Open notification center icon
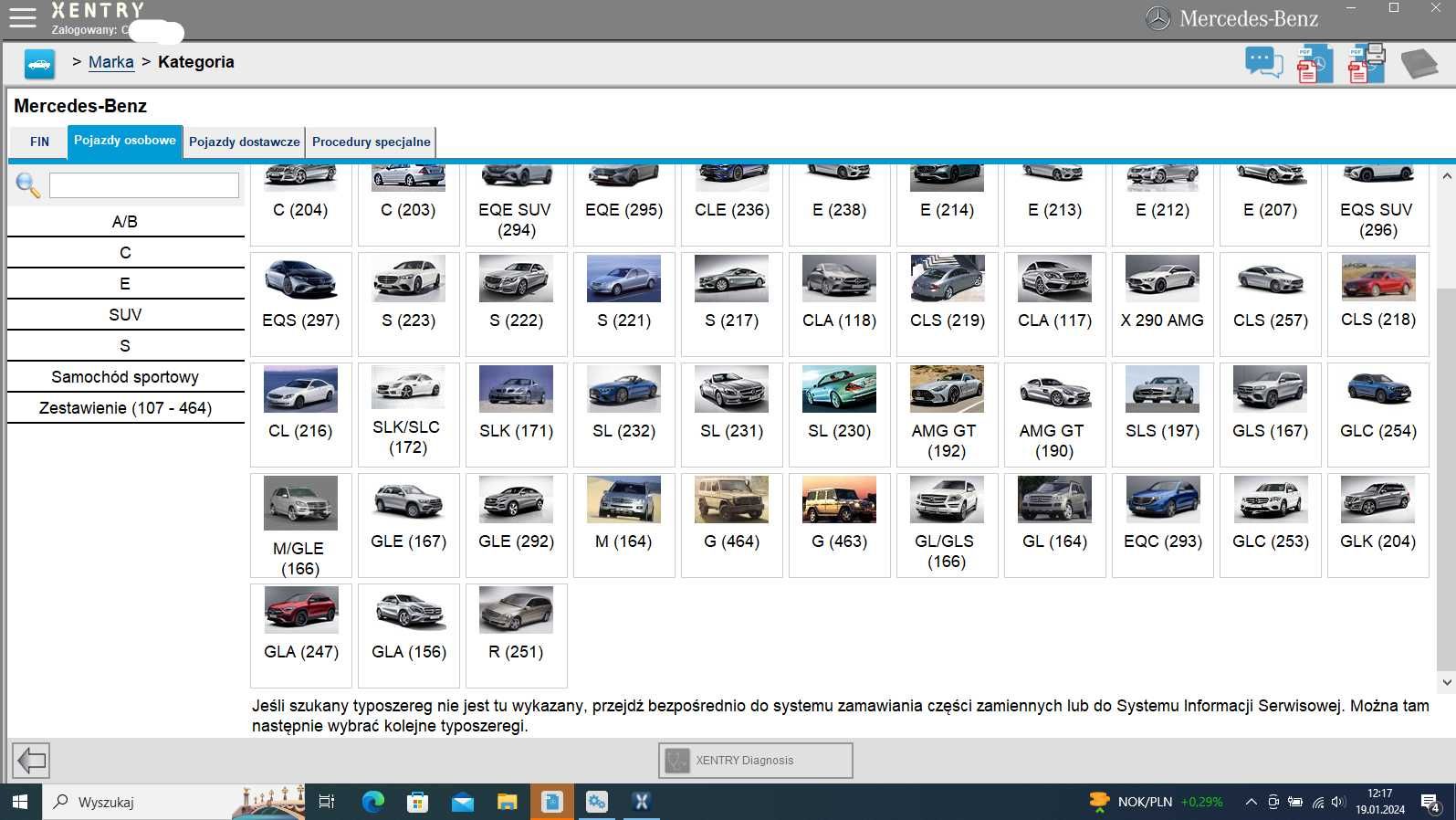Image resolution: width=1456 pixels, height=820 pixels. coord(1430,803)
